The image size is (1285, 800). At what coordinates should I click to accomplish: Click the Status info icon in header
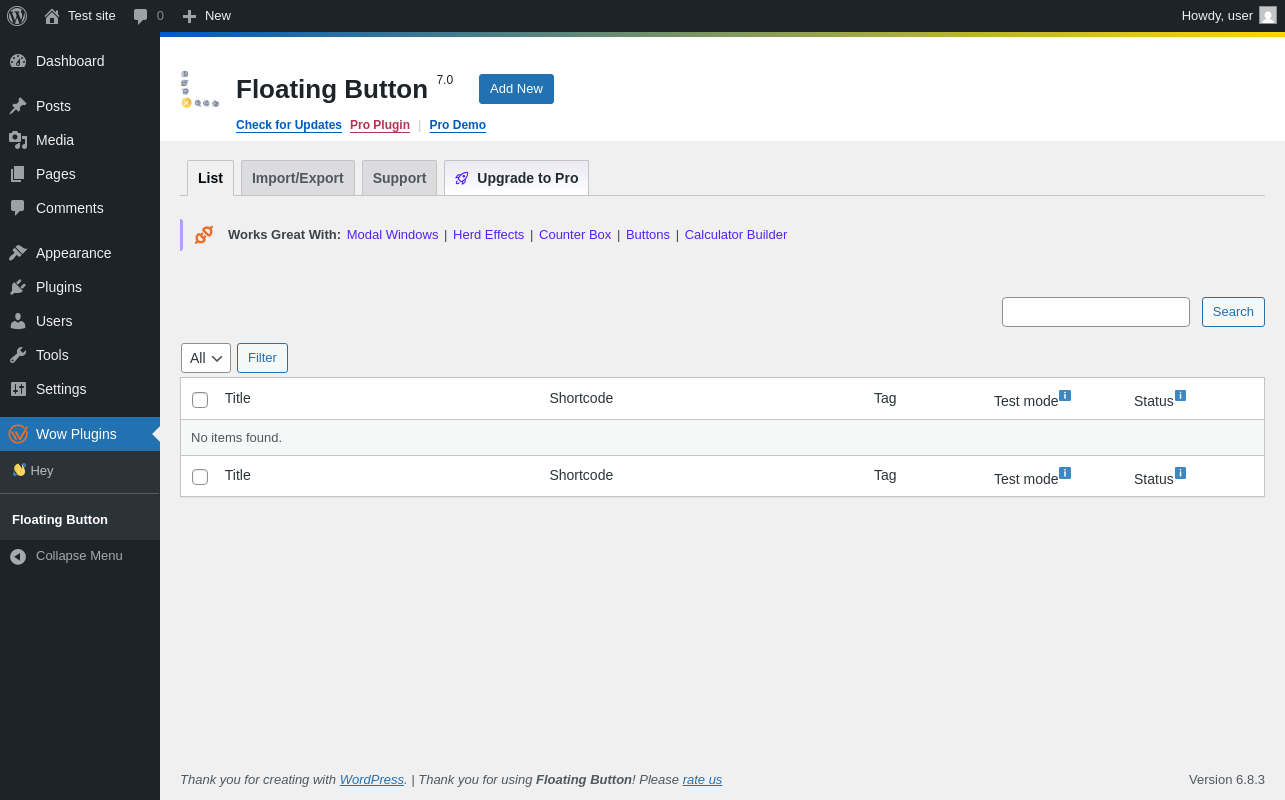point(1180,396)
